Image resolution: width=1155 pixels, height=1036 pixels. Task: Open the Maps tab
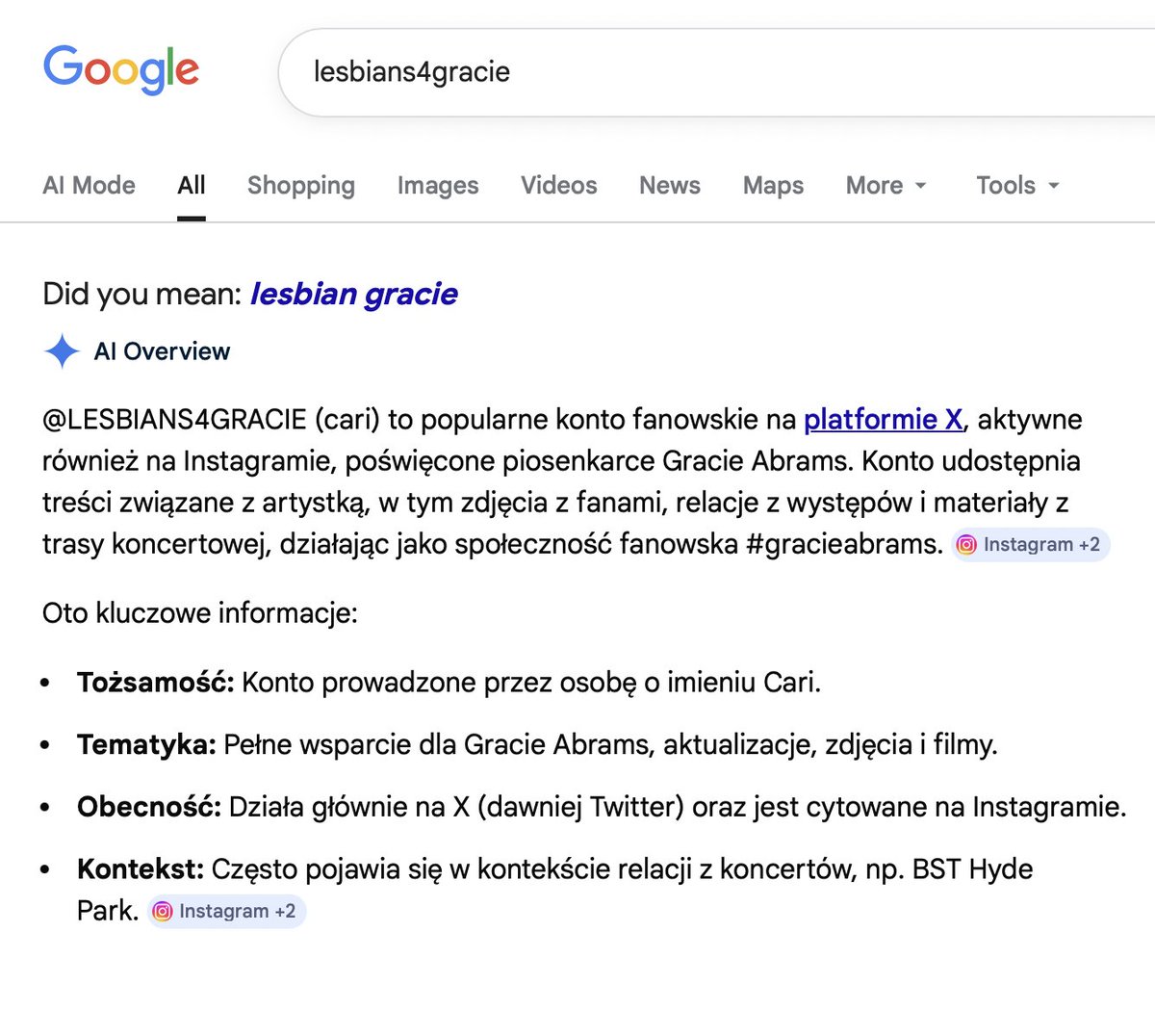click(773, 185)
